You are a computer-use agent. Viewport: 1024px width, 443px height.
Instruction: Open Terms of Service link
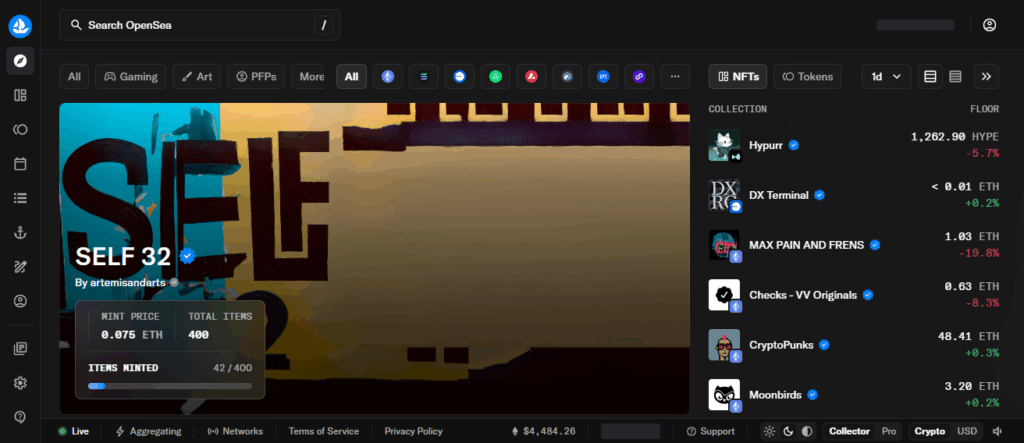tap(323, 431)
